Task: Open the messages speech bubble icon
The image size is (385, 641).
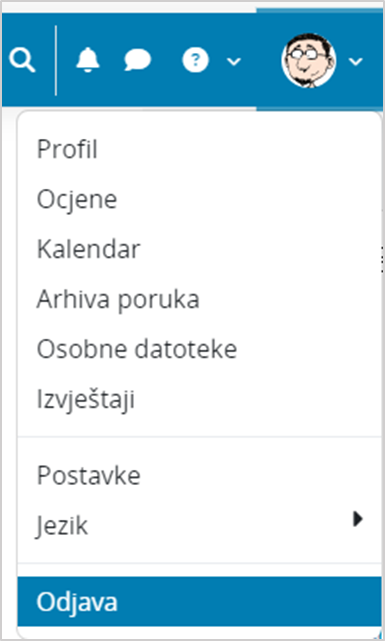Action: [x=138, y=61]
